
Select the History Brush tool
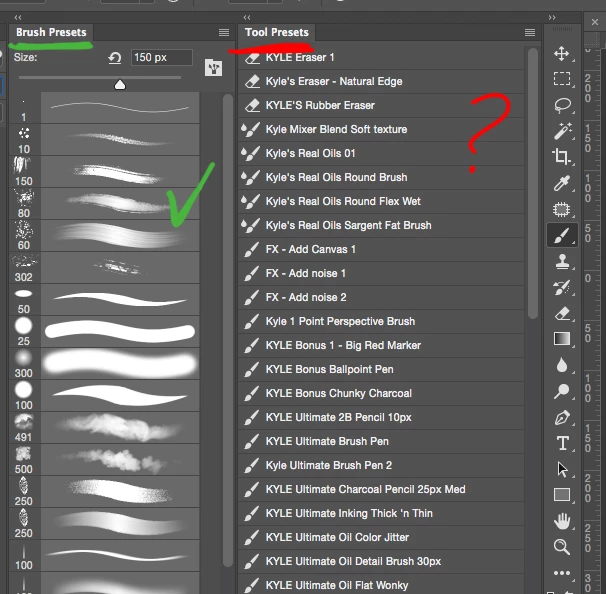point(562,288)
